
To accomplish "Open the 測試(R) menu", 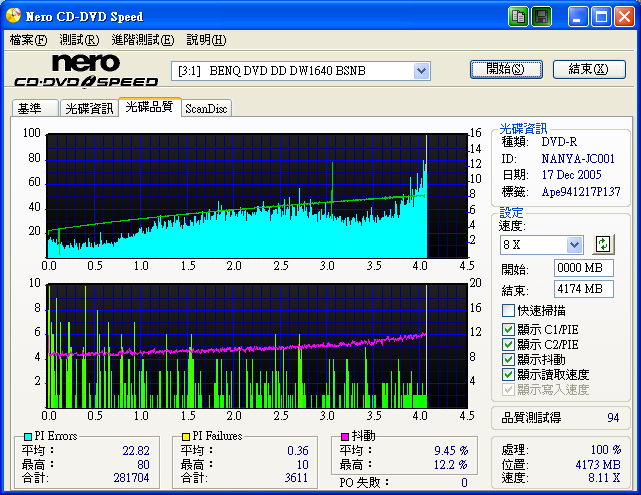I will click(79, 40).
